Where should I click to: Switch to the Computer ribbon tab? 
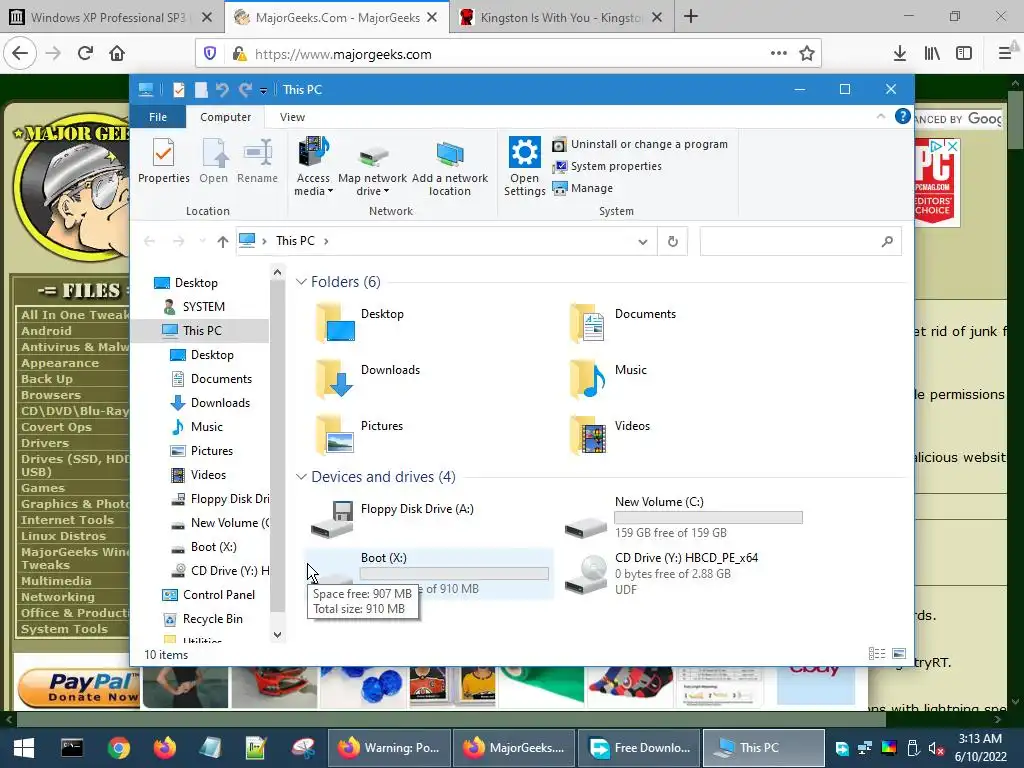pyautogui.click(x=225, y=117)
